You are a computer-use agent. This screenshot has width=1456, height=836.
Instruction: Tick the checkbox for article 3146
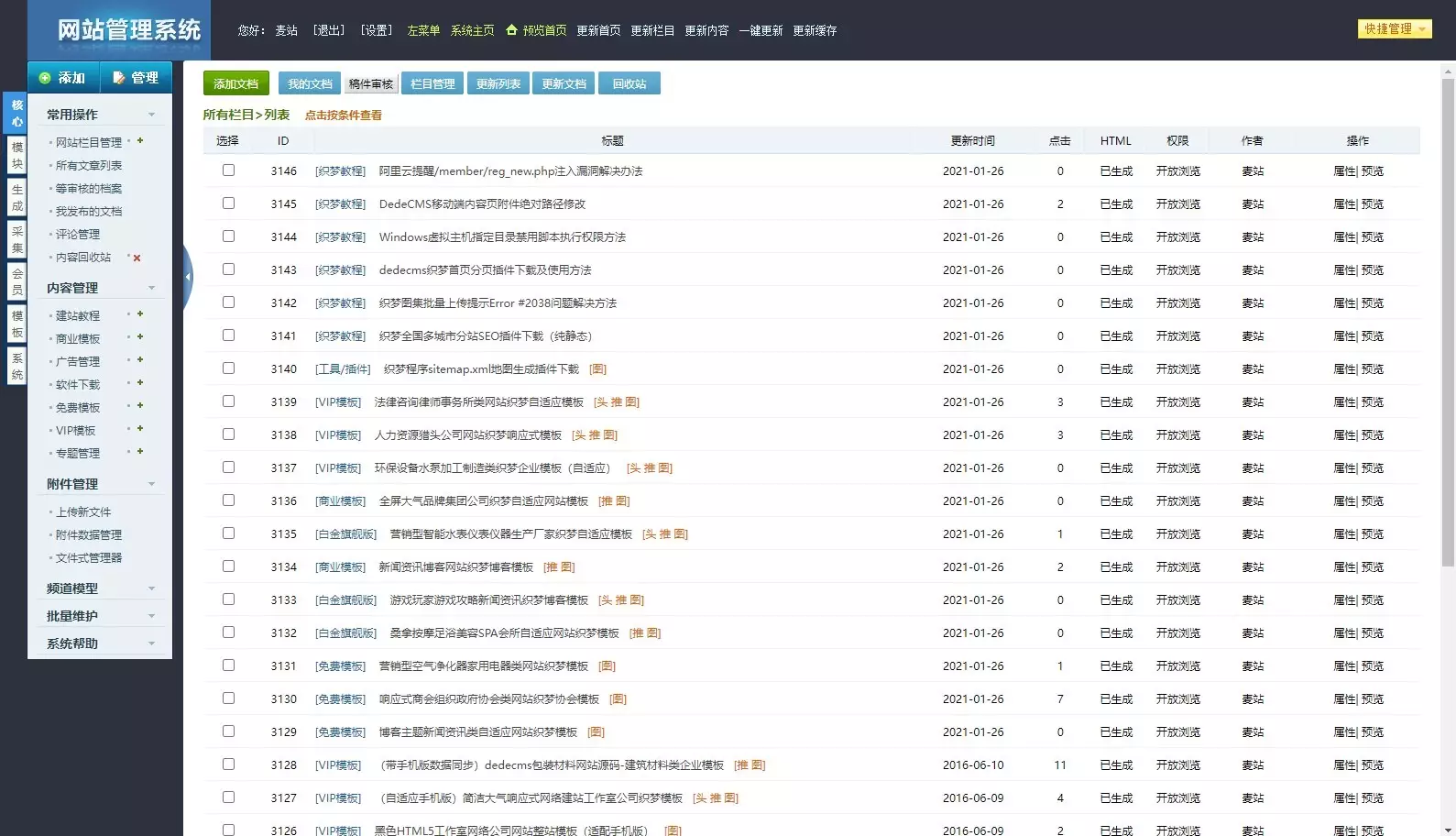point(228,170)
